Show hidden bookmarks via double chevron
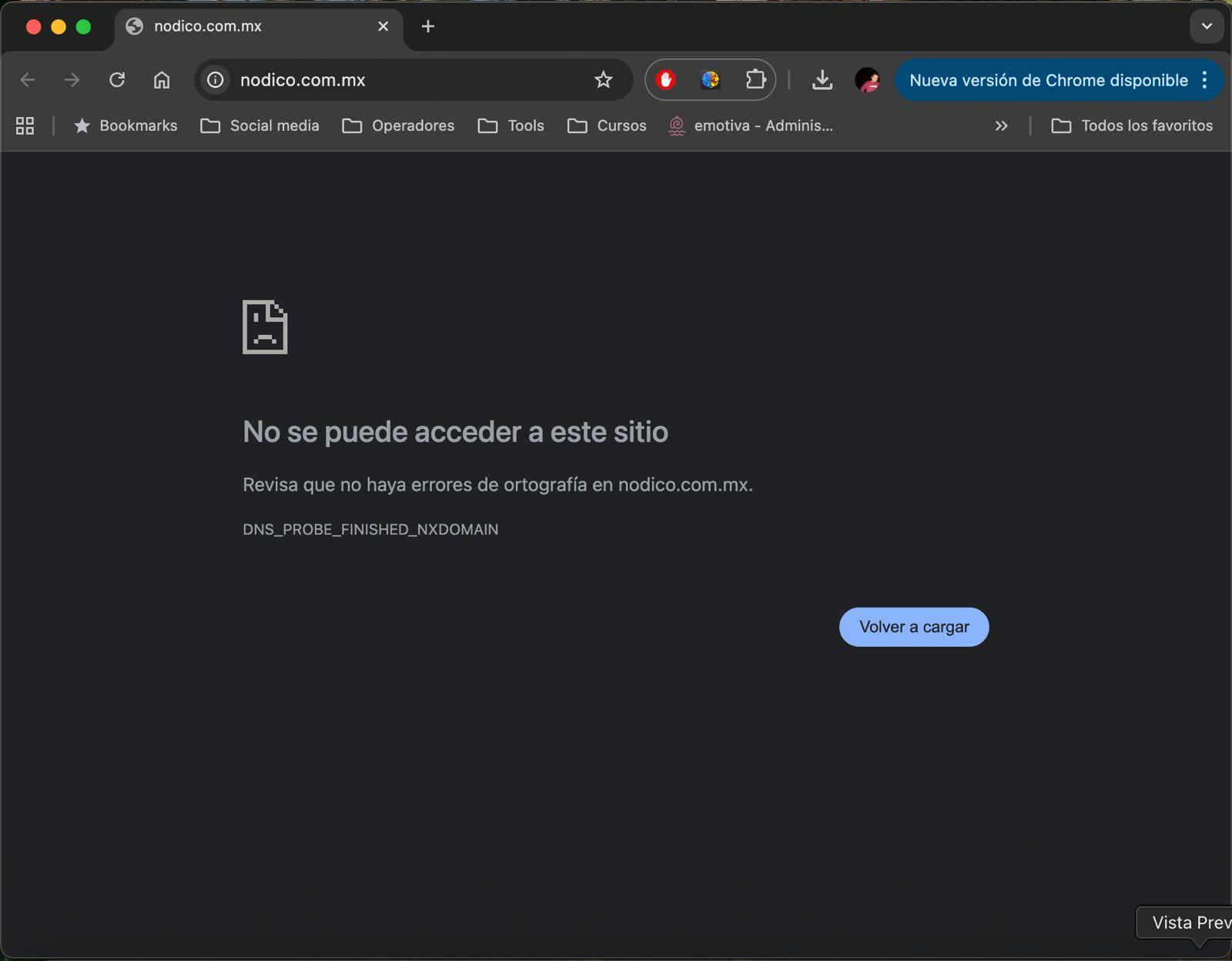The image size is (1232, 961). point(1001,126)
